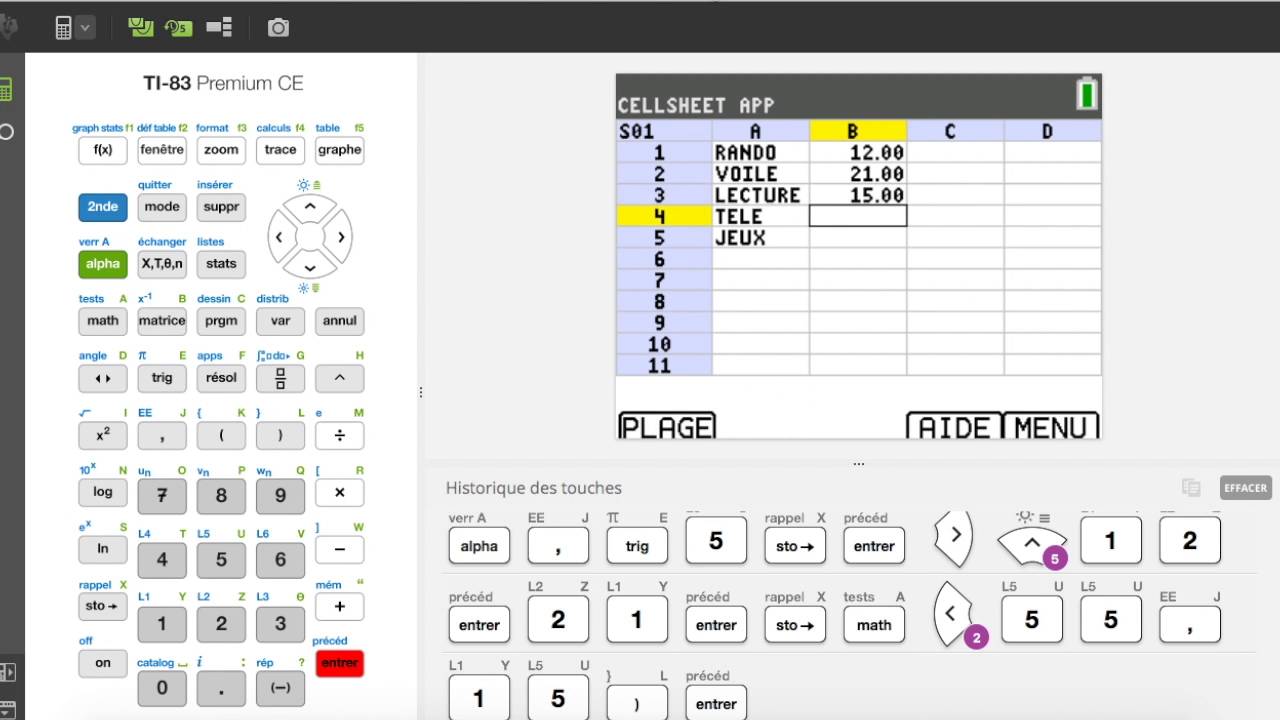The height and width of the screenshot is (720, 1280).
Task: Click the zoom key on keypad
Action: 221,150
